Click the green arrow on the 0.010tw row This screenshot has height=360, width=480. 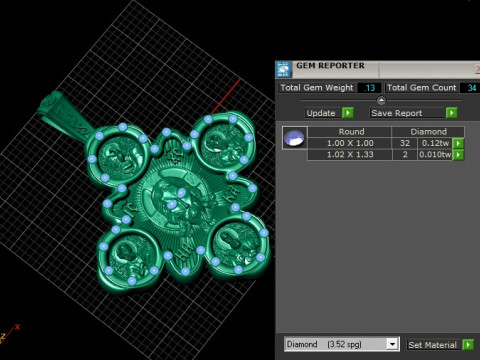[458, 154]
